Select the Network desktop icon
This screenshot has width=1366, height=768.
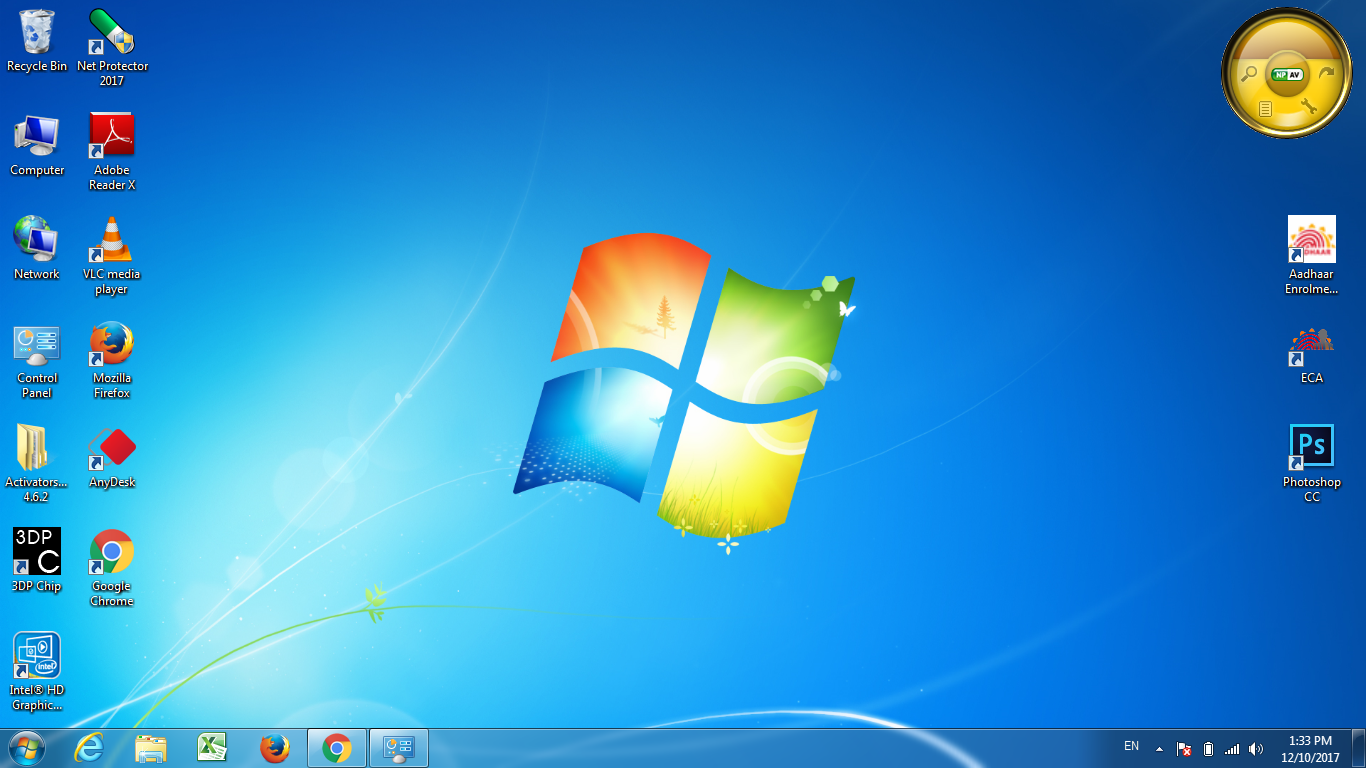[x=37, y=248]
